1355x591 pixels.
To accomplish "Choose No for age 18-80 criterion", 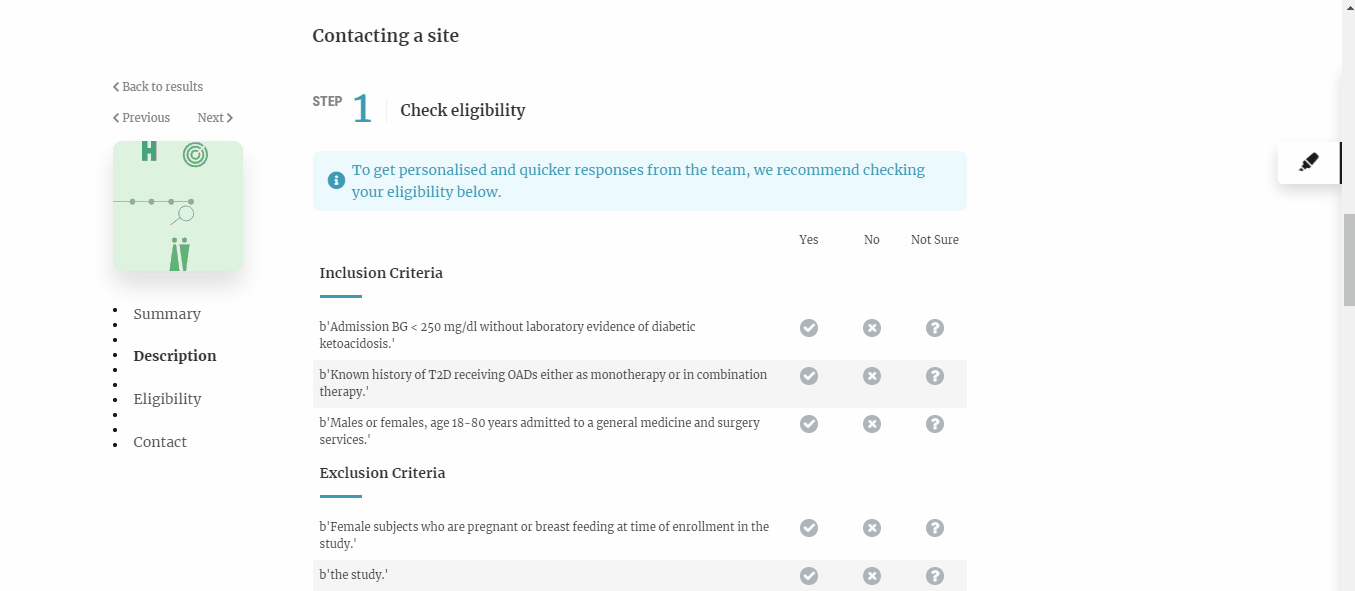I will pyautogui.click(x=872, y=424).
